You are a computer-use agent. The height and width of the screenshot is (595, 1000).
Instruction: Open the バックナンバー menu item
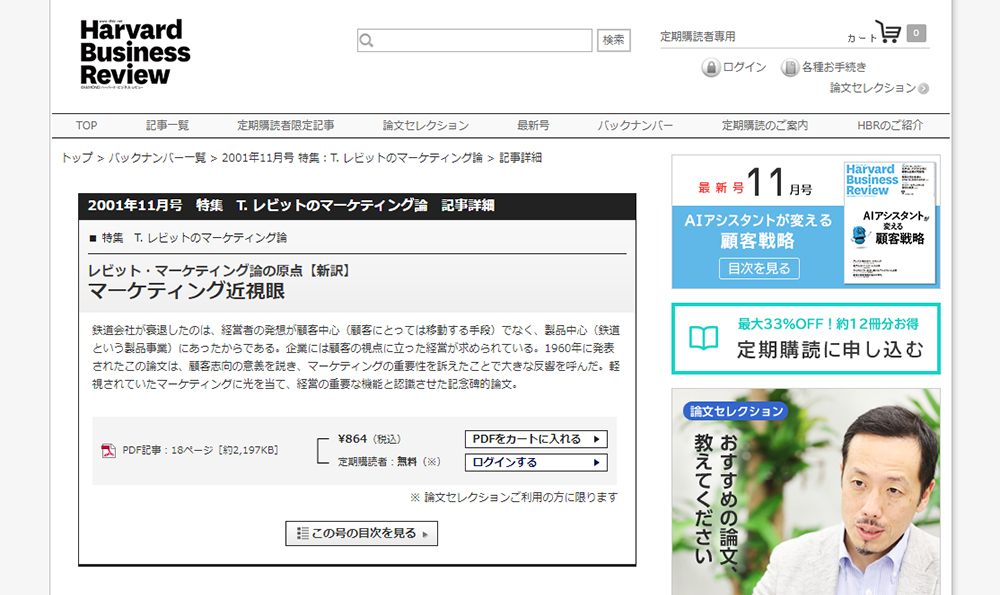point(635,126)
